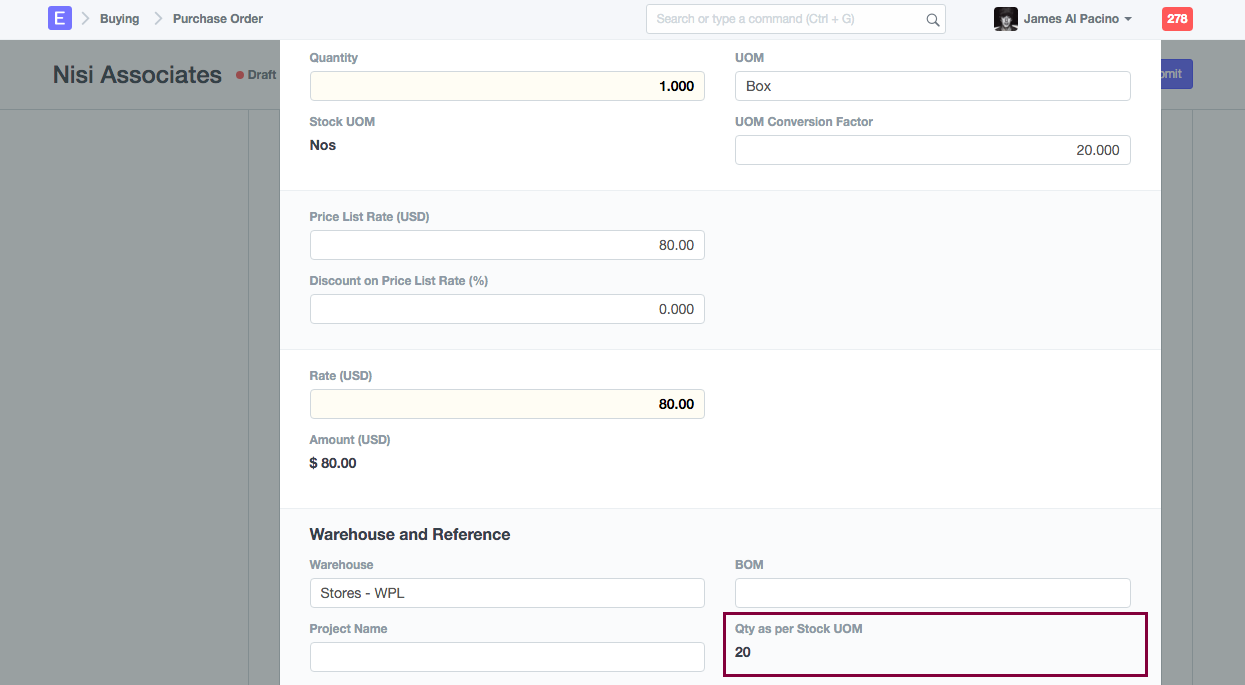Open the Warehouse field Stores - WPL
The height and width of the screenshot is (685, 1245).
(507, 593)
